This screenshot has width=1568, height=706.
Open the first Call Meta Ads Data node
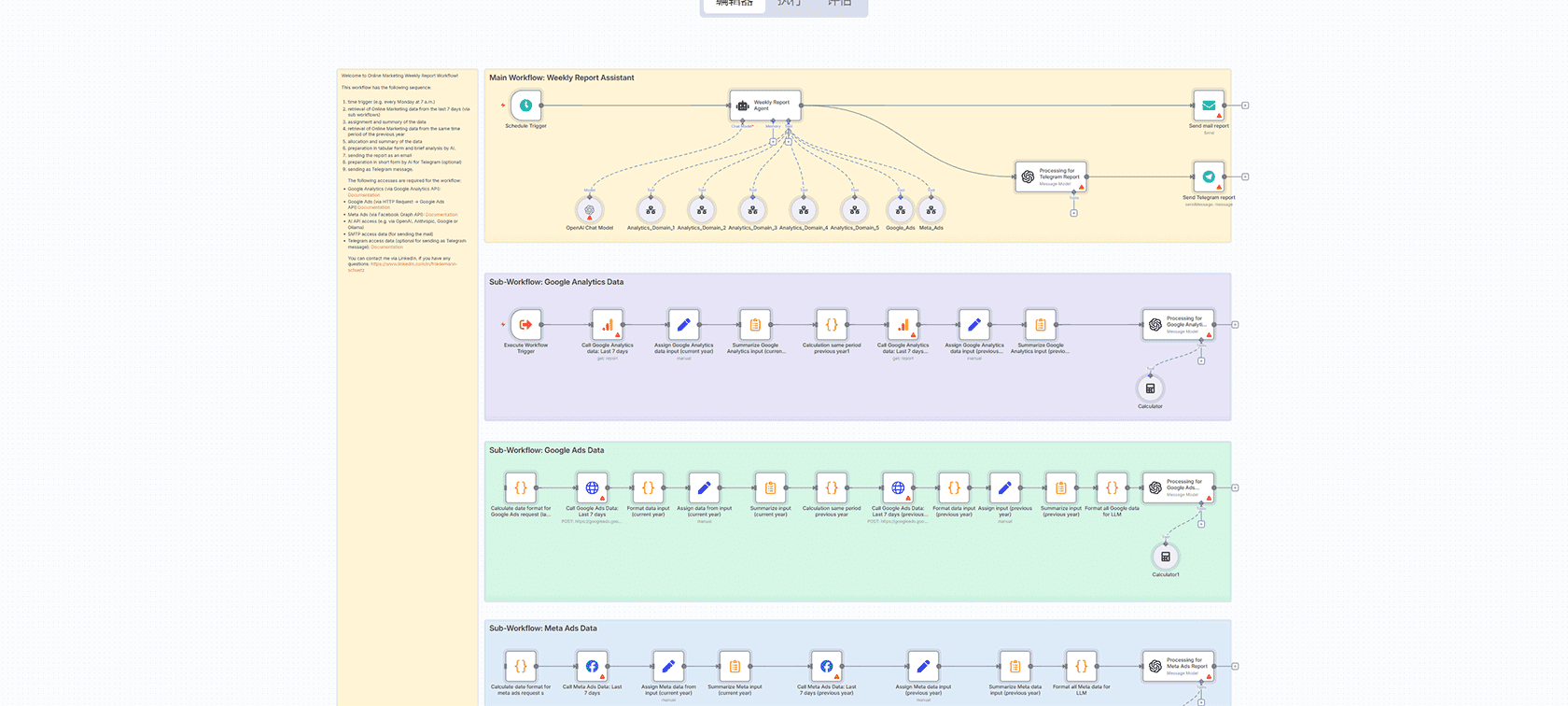[x=592, y=667]
